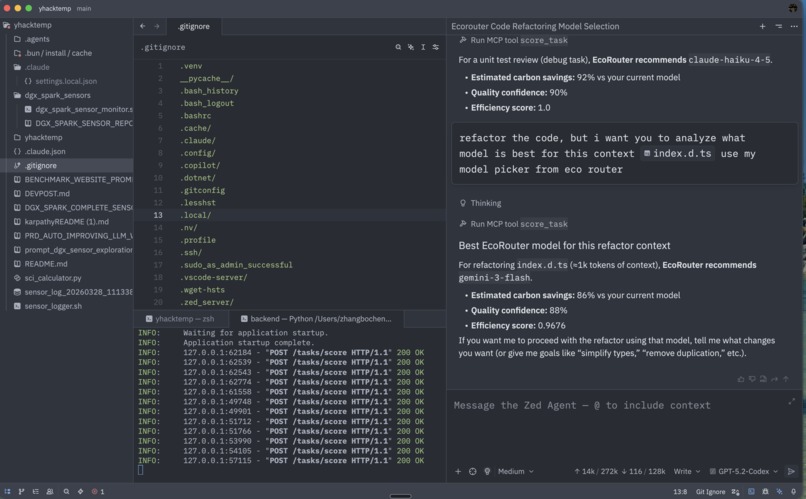Select the .gitignore editor tab
Screen dimensions: 806x499
[x=194, y=26]
